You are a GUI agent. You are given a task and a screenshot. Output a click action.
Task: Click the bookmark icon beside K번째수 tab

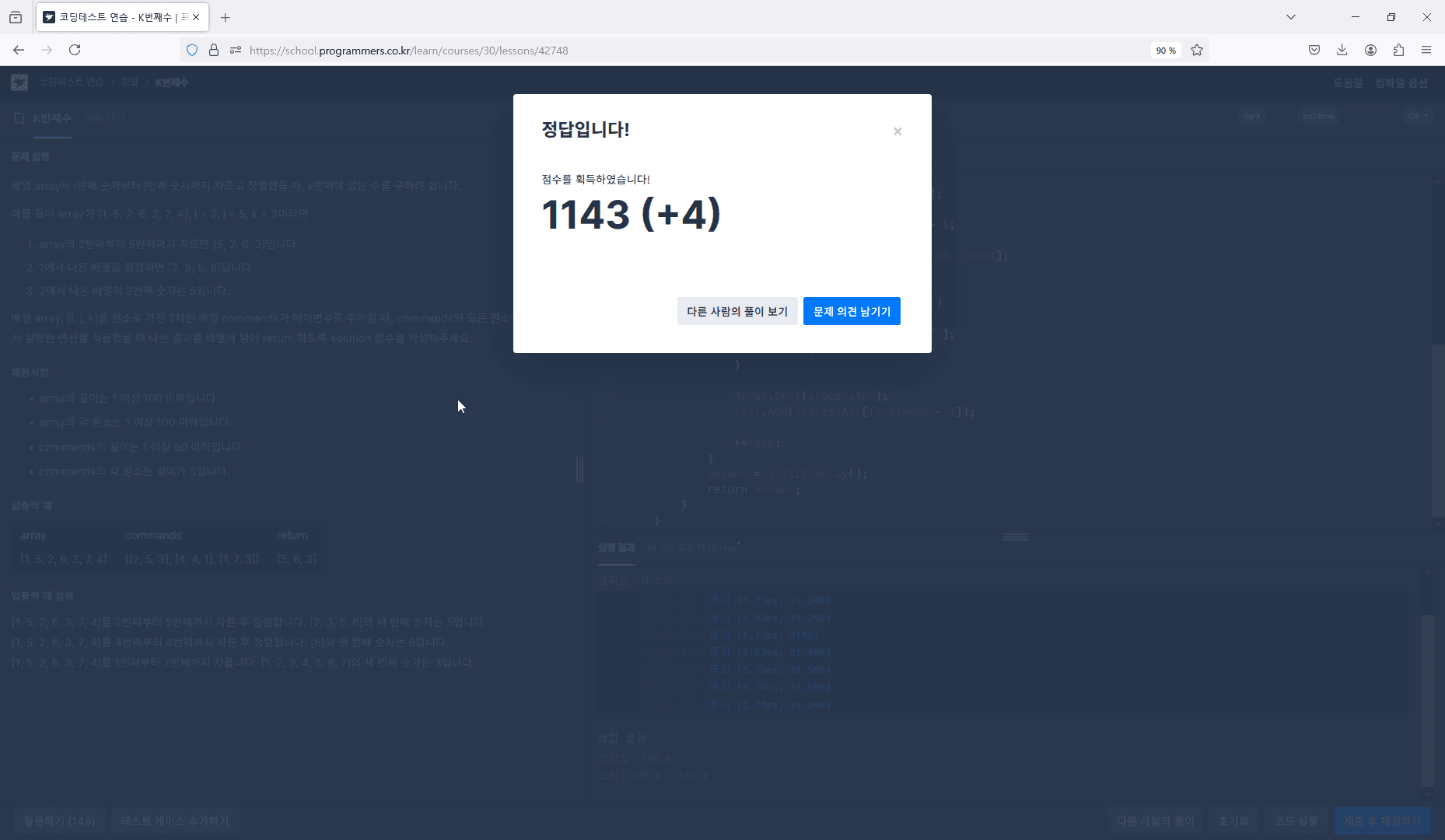click(x=19, y=118)
